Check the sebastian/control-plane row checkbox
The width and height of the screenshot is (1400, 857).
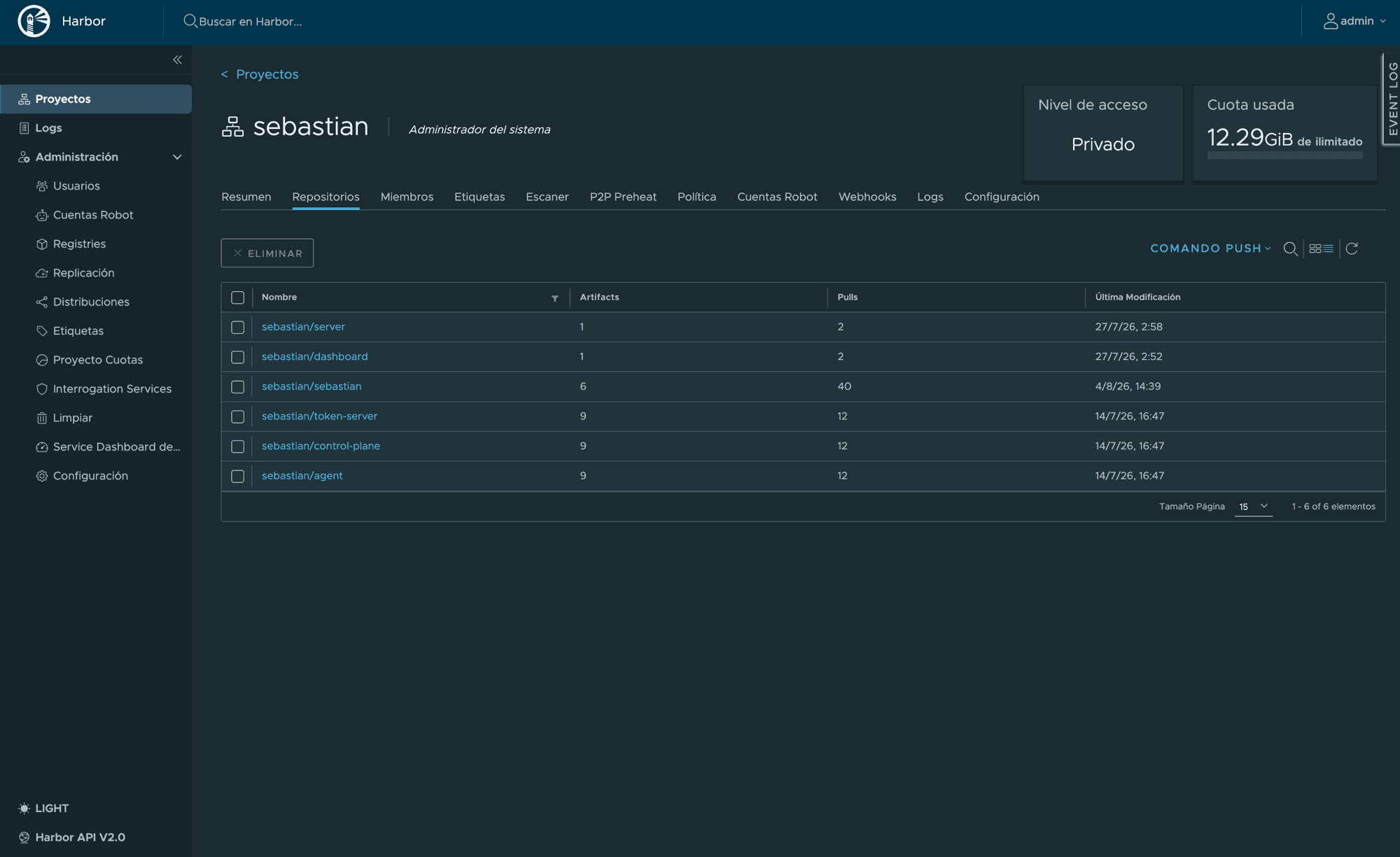click(238, 447)
